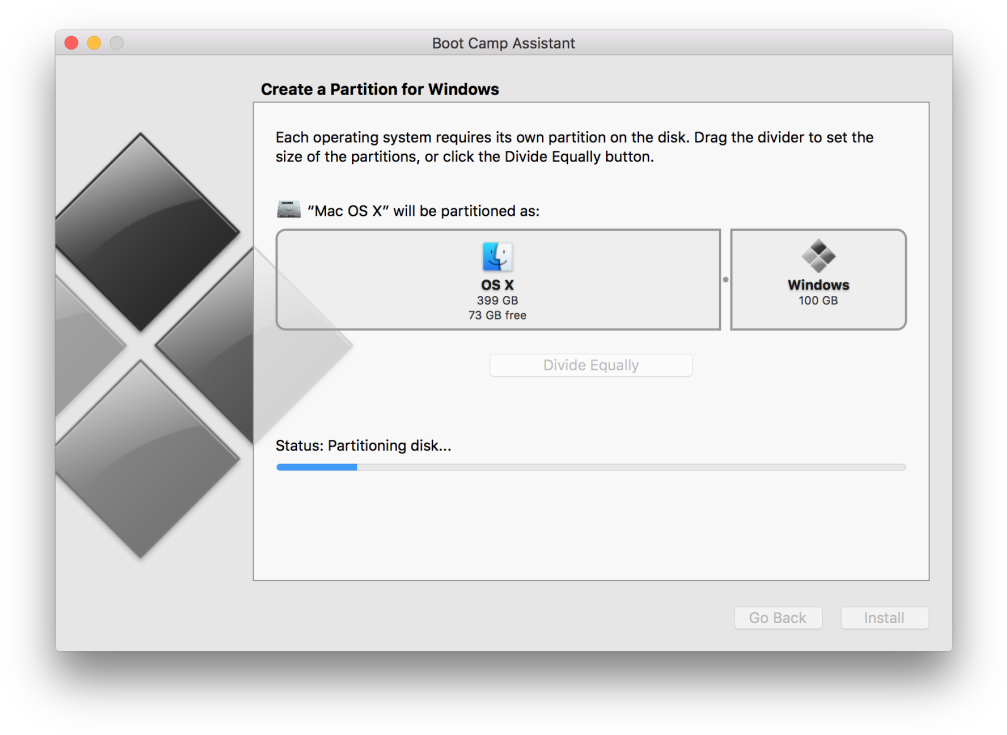Select the divider dot between the partitions

point(727,279)
